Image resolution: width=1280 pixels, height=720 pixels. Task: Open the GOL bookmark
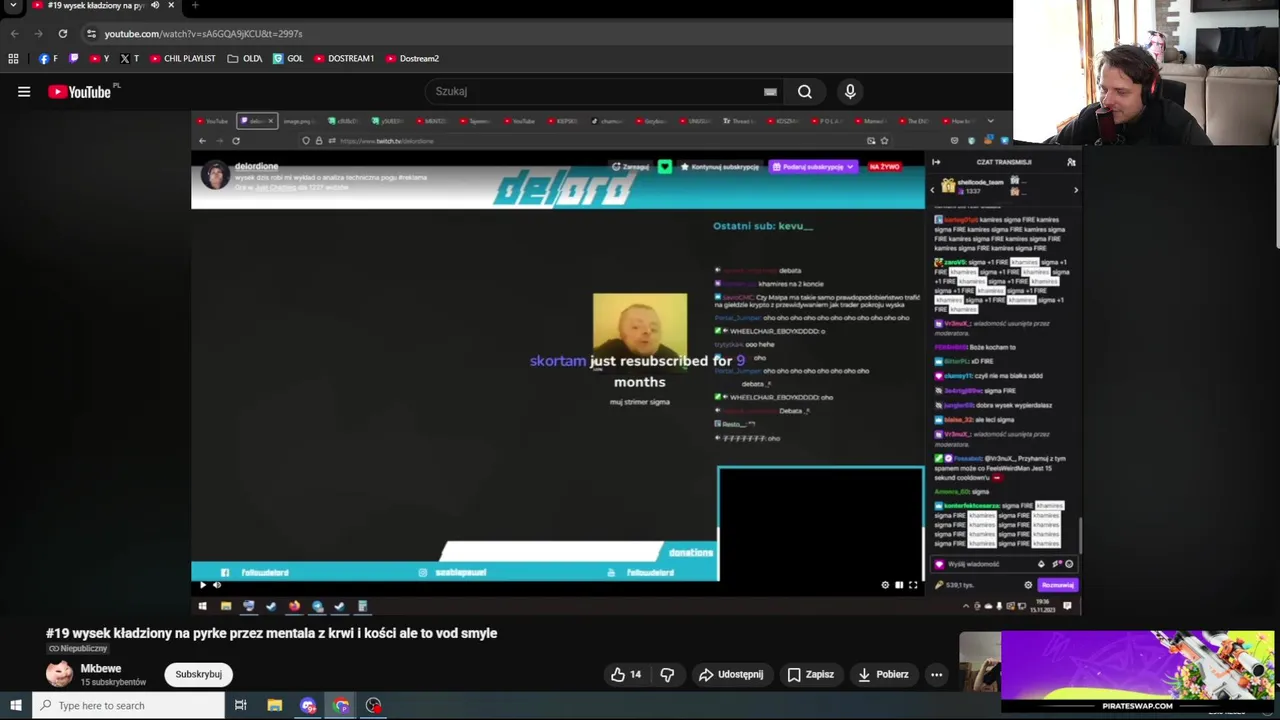tap(288, 58)
